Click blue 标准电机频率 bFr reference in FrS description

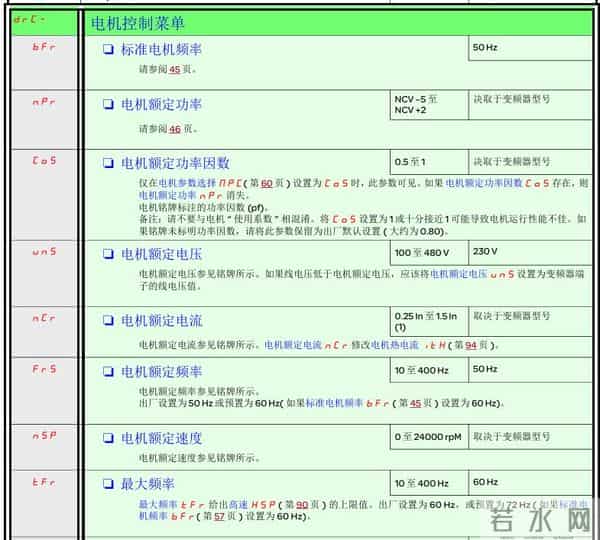(x=347, y=403)
